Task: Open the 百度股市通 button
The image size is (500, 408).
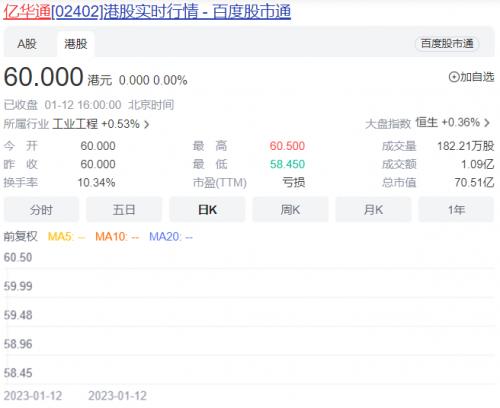Action: (447, 44)
